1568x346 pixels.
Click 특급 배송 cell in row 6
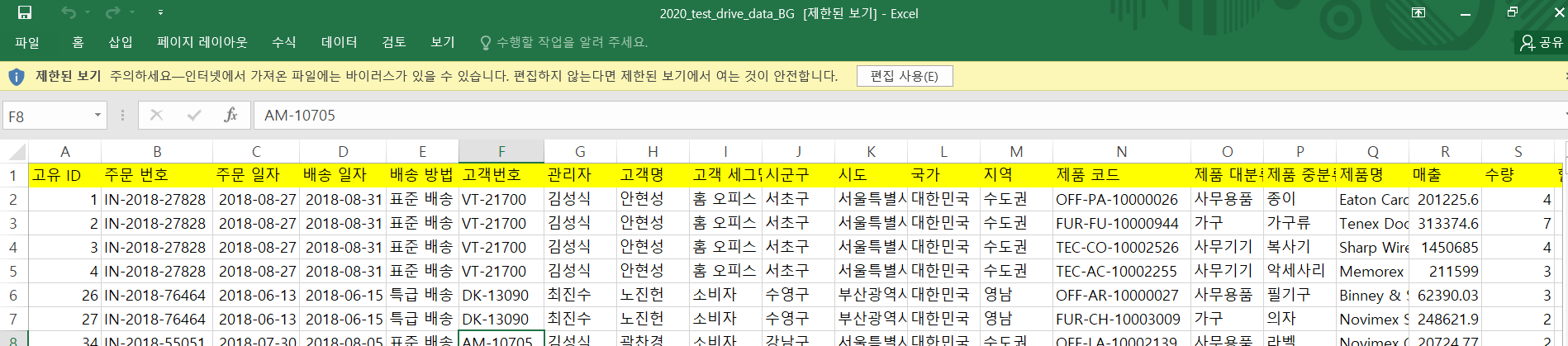(x=422, y=295)
